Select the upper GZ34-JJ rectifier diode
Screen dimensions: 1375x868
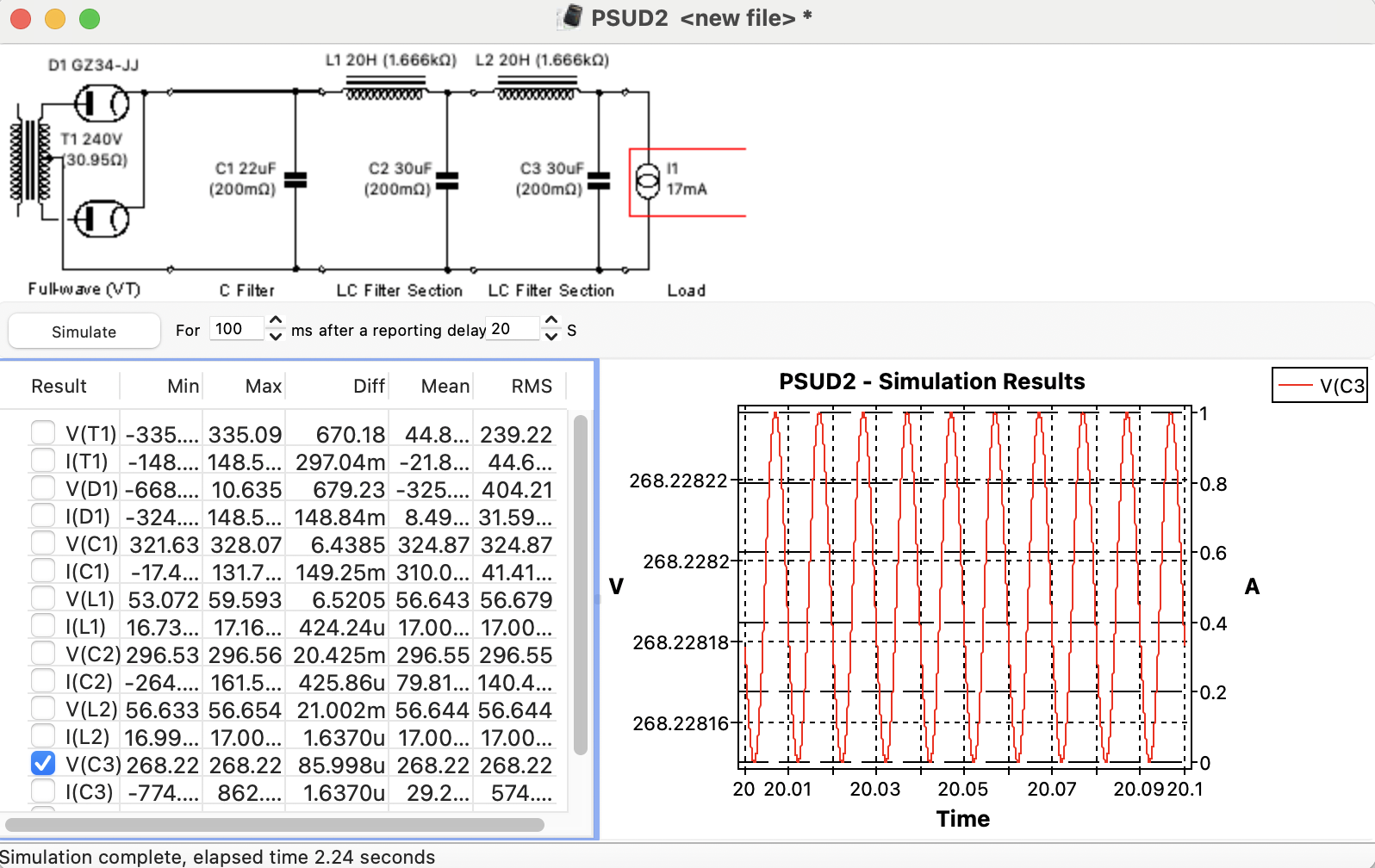(101, 105)
